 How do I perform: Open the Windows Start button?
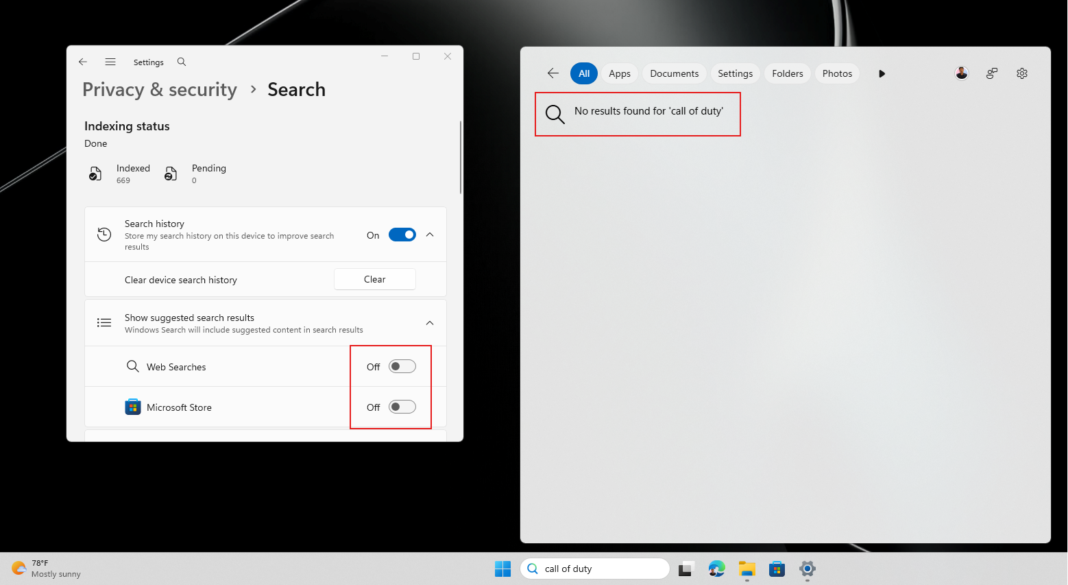pyautogui.click(x=503, y=569)
